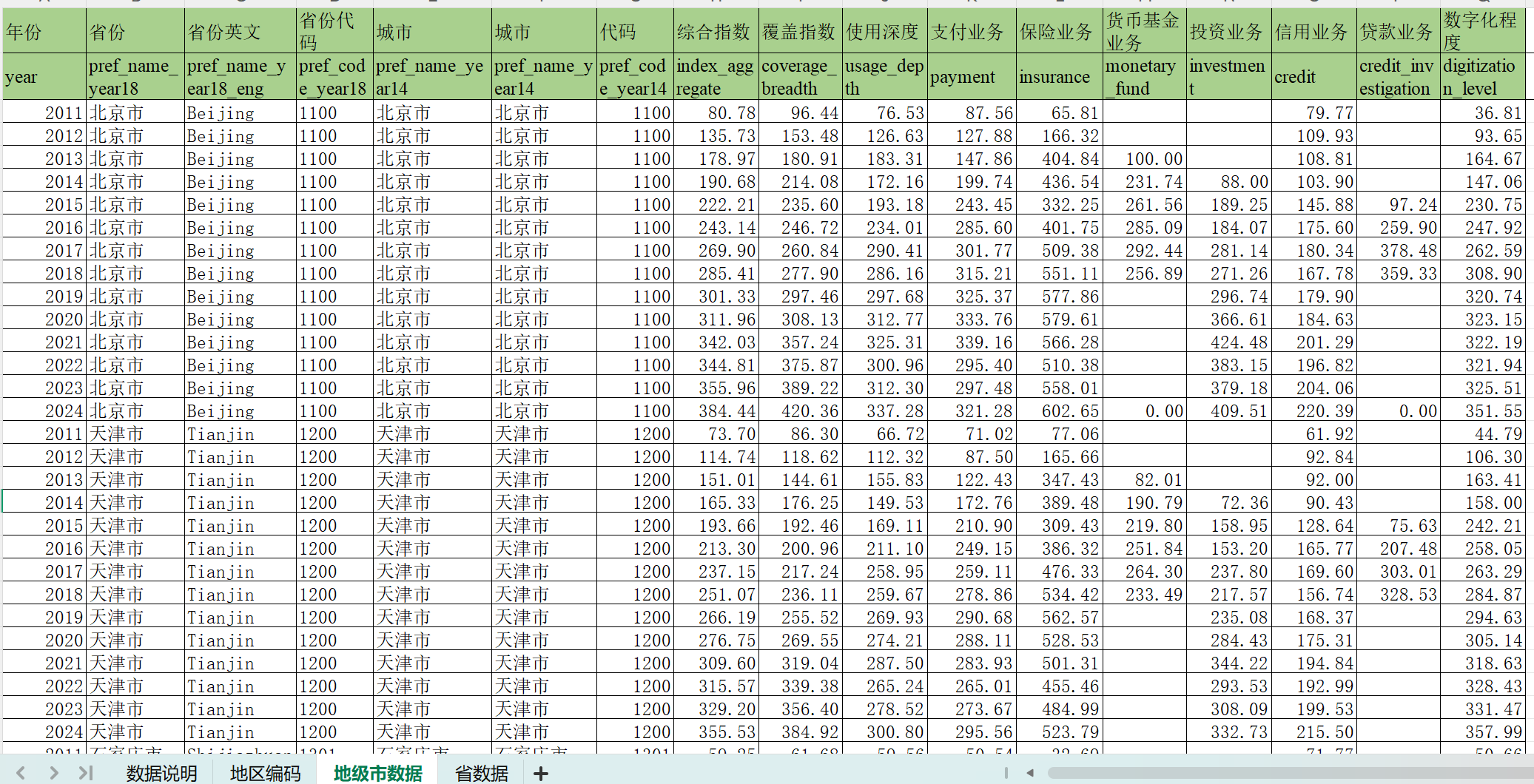Screen dimensions: 1534x784
Task: Click the 'payment' variable cell
Action: 972,77
